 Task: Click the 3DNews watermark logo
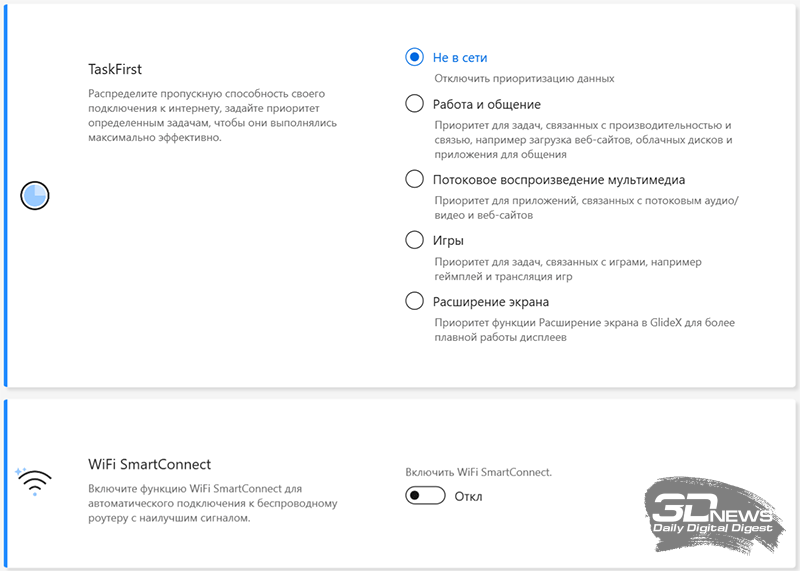tap(714, 515)
